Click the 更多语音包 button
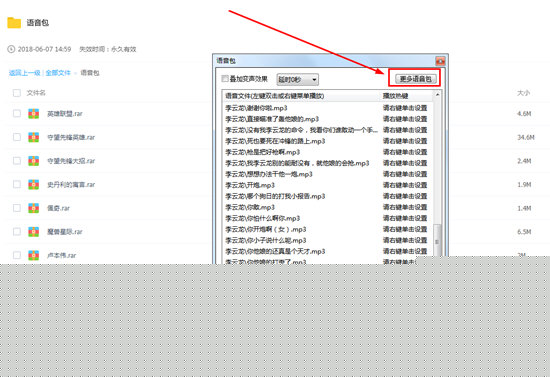Image resolution: width=550 pixels, height=377 pixels. [x=416, y=79]
